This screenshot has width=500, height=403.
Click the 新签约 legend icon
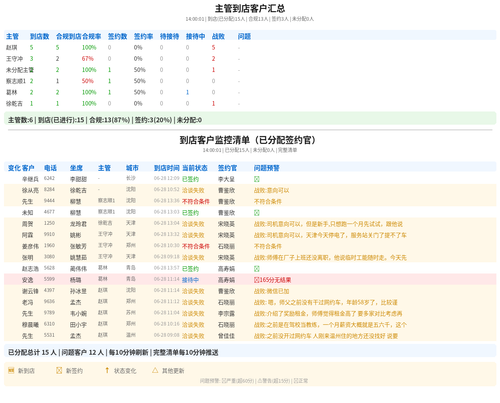coord(59,370)
